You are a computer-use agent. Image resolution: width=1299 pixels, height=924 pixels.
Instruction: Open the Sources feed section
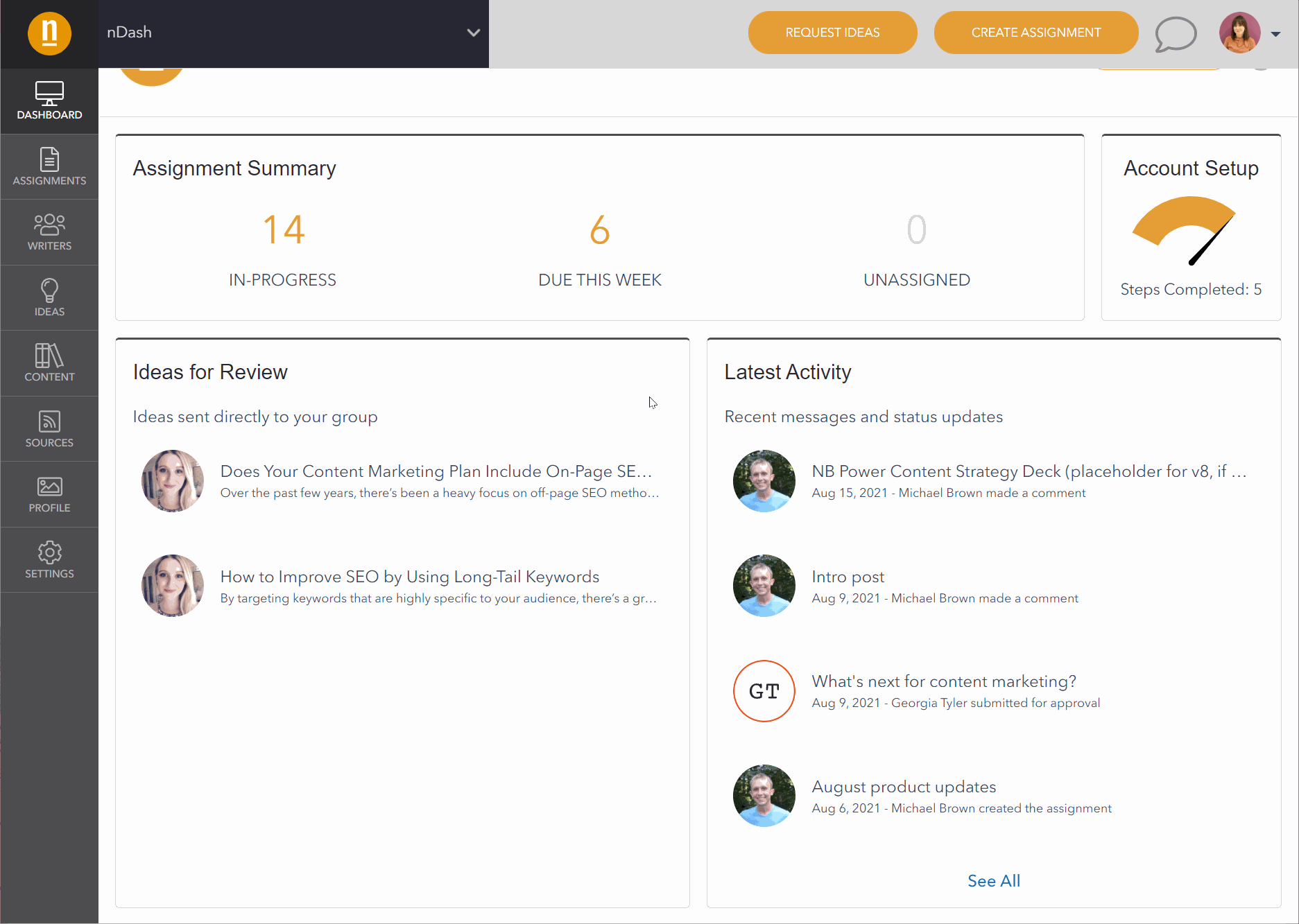[49, 428]
